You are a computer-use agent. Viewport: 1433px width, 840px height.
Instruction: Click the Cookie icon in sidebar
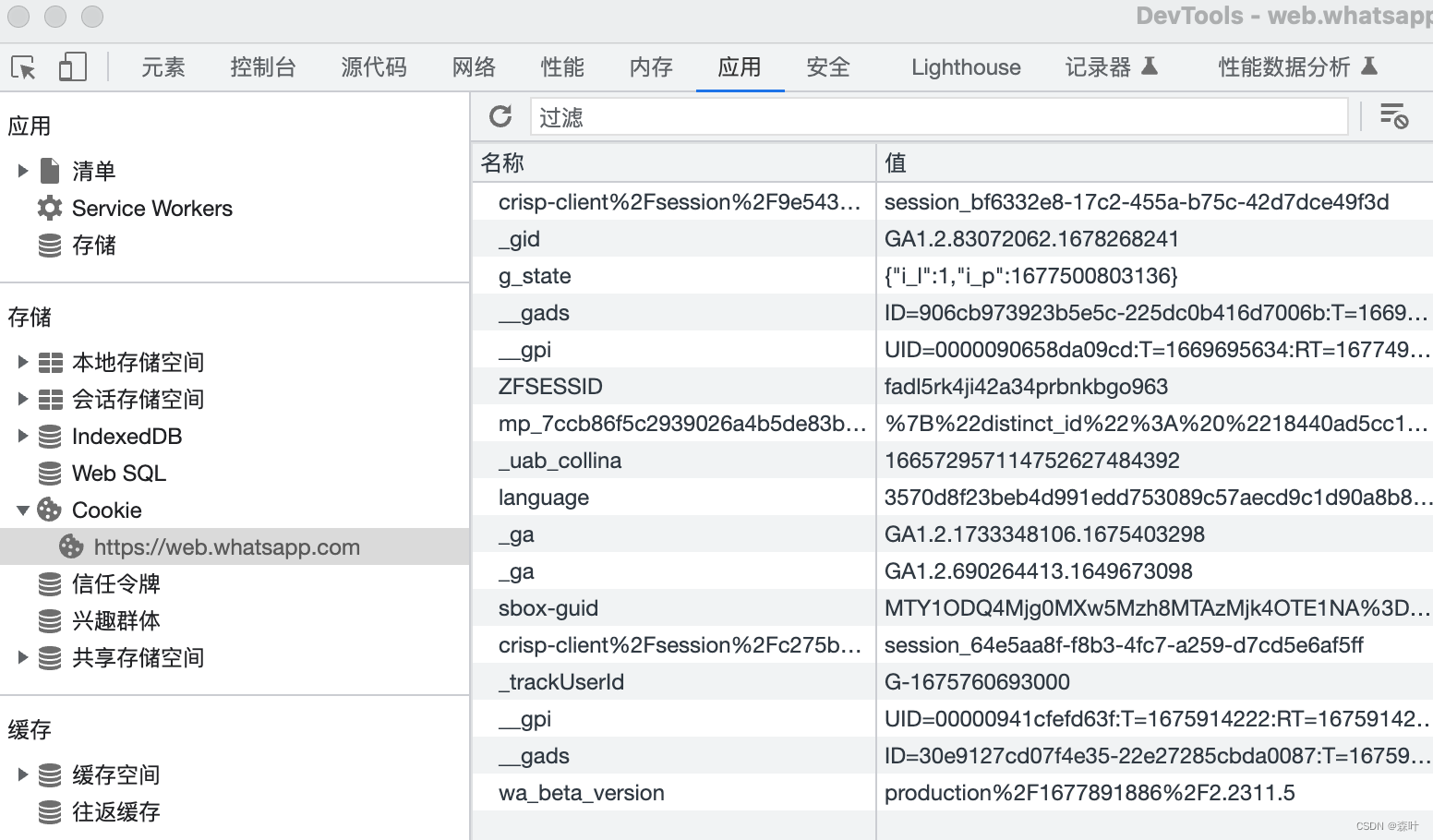click(x=50, y=510)
